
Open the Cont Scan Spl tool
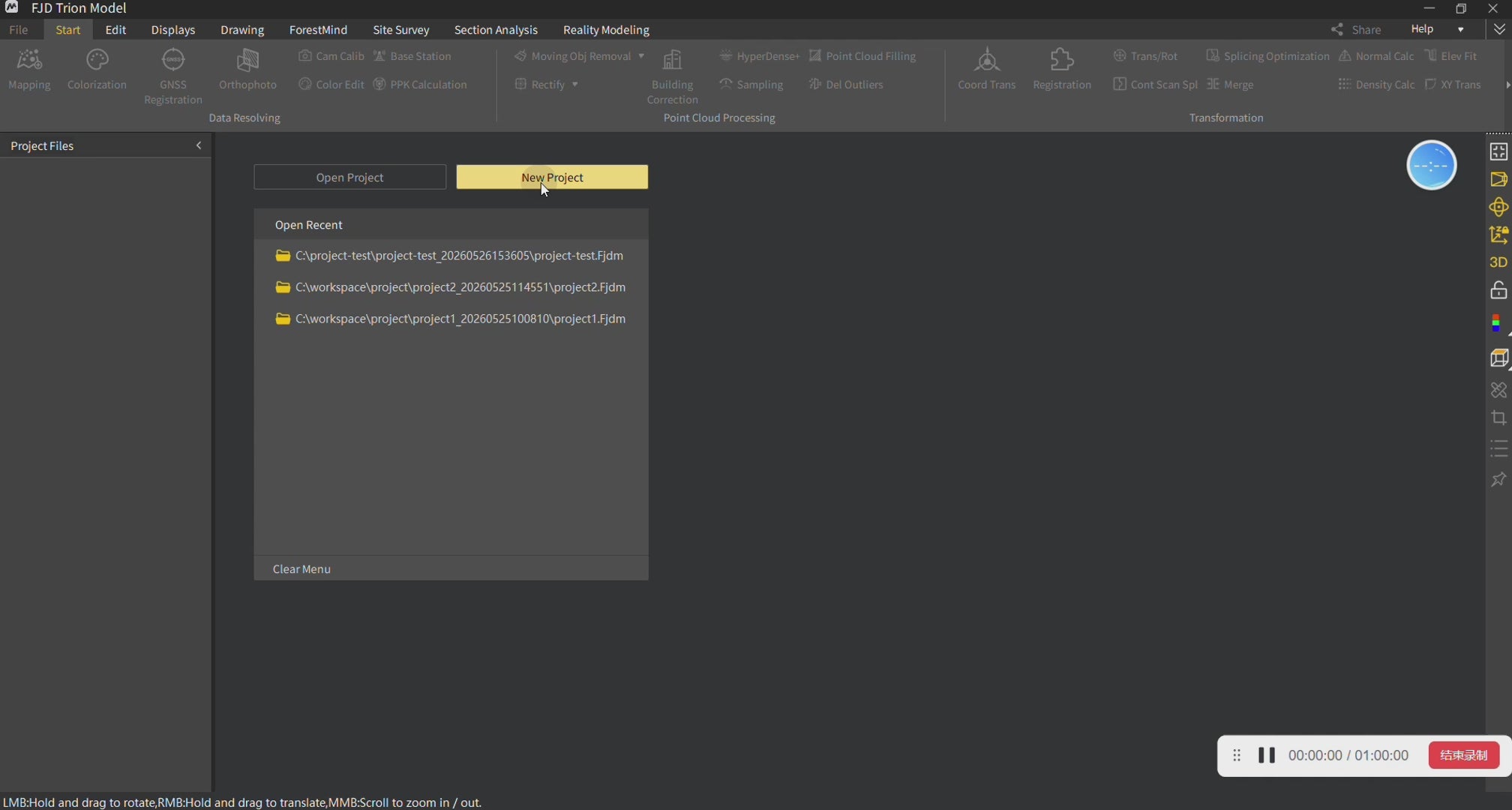[x=1155, y=85]
